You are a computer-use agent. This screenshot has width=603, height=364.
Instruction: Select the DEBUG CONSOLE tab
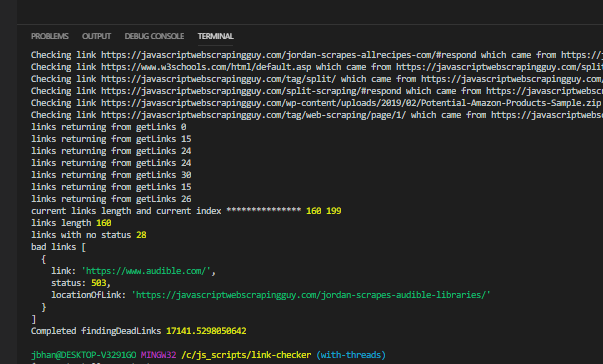(154, 36)
